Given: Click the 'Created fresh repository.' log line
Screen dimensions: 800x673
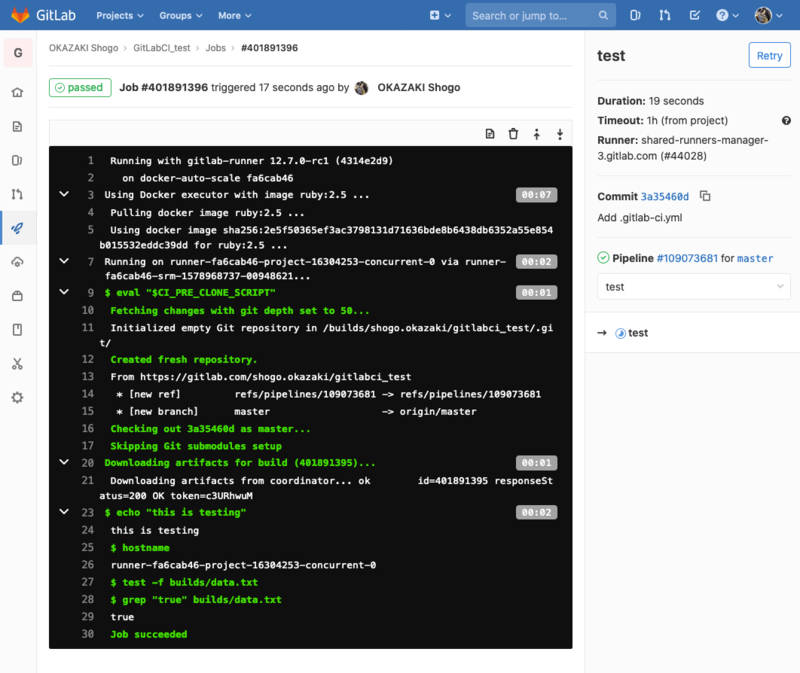Looking at the screenshot, I should (x=184, y=360).
